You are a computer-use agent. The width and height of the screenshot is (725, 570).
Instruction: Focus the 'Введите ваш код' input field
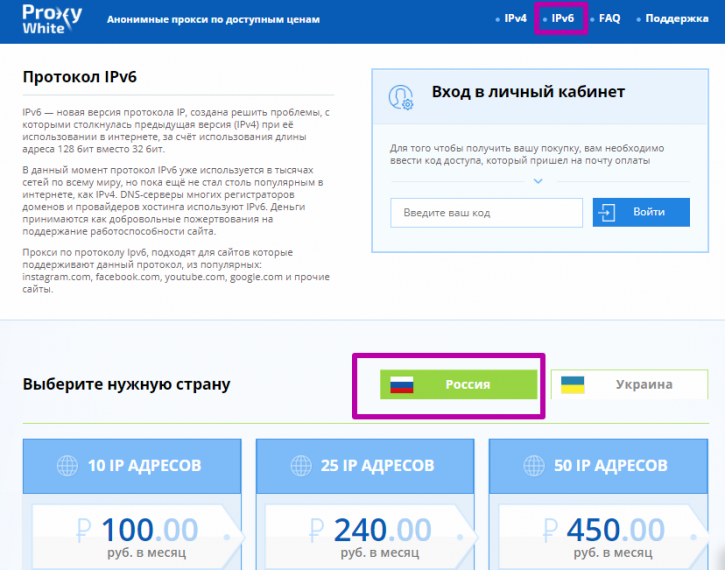click(x=486, y=213)
